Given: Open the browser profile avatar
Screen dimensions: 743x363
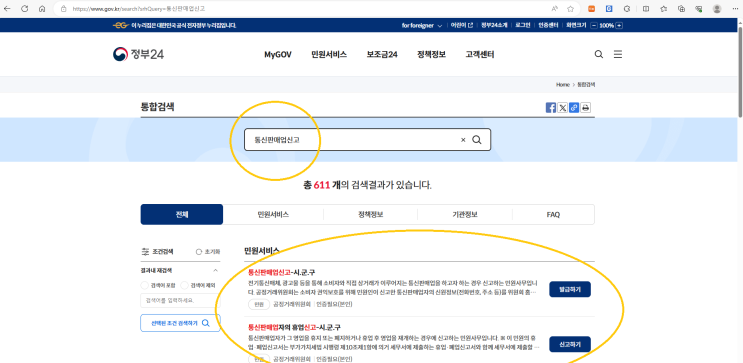Looking at the screenshot, I should tap(717, 9).
